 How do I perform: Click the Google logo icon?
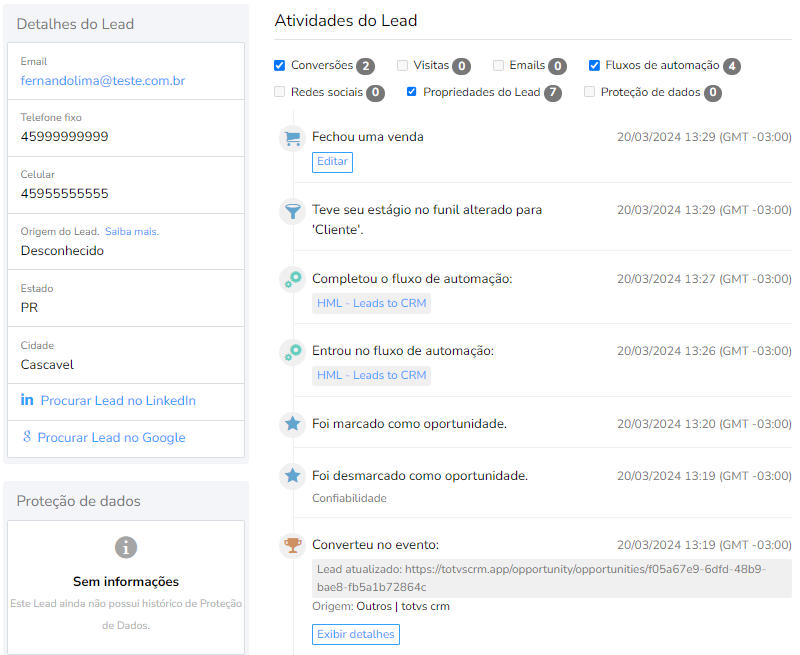[27, 437]
